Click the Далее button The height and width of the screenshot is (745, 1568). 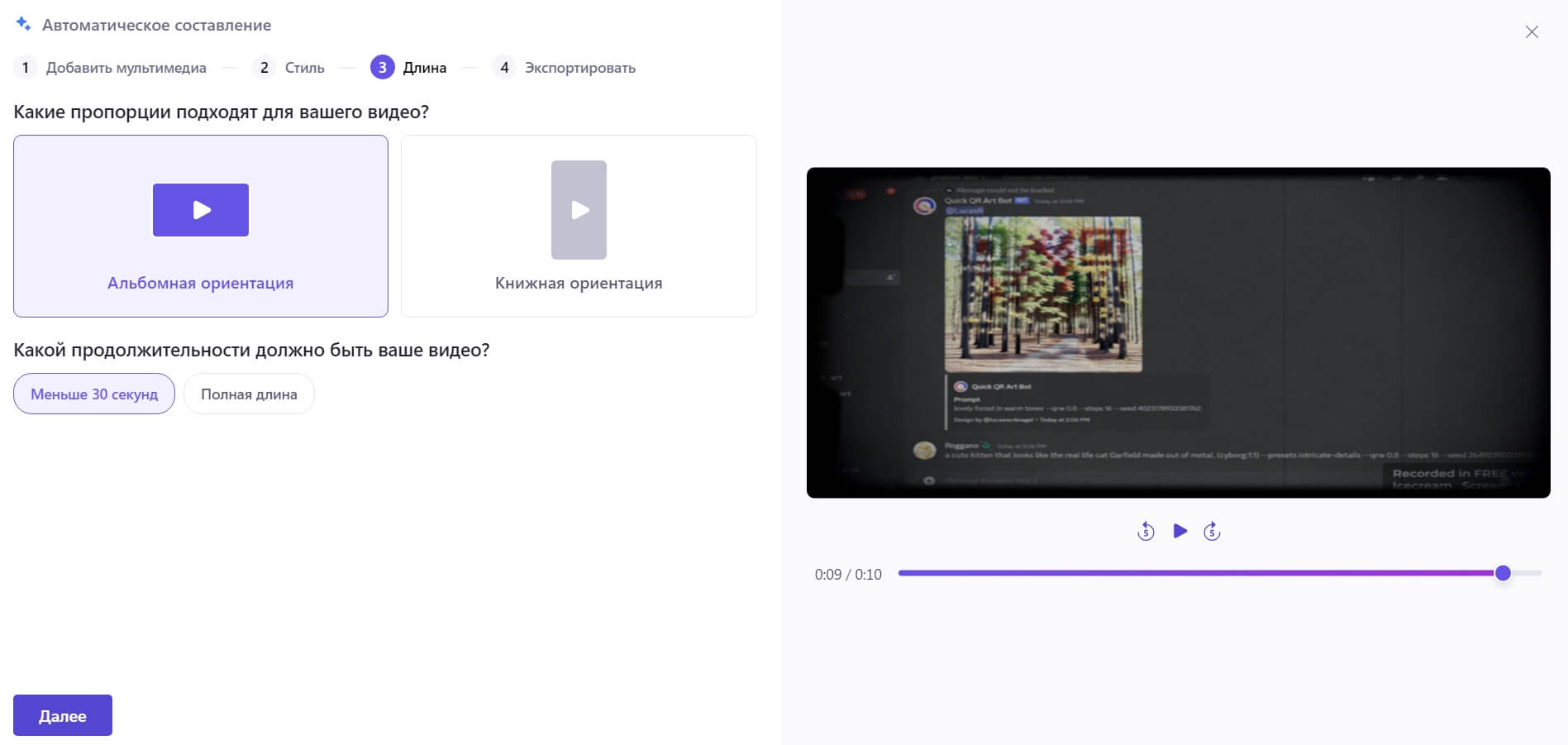63,715
